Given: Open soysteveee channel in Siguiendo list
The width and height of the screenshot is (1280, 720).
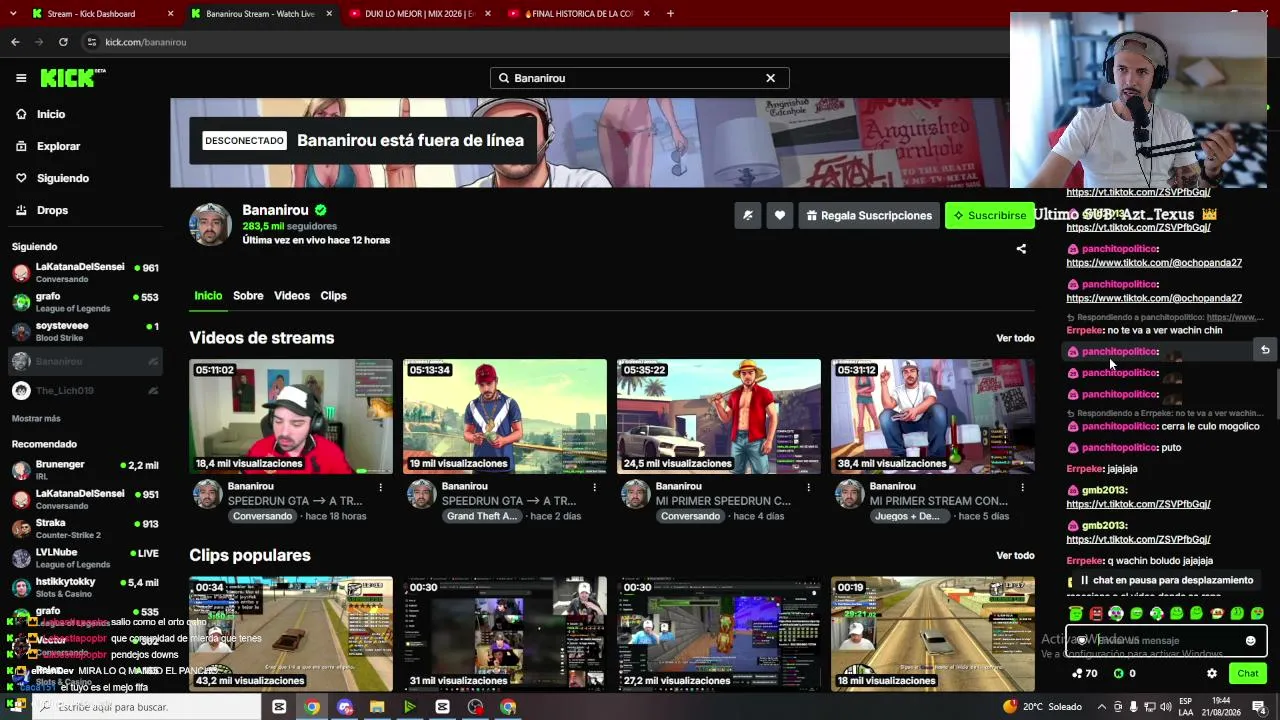Looking at the screenshot, I should click(85, 331).
